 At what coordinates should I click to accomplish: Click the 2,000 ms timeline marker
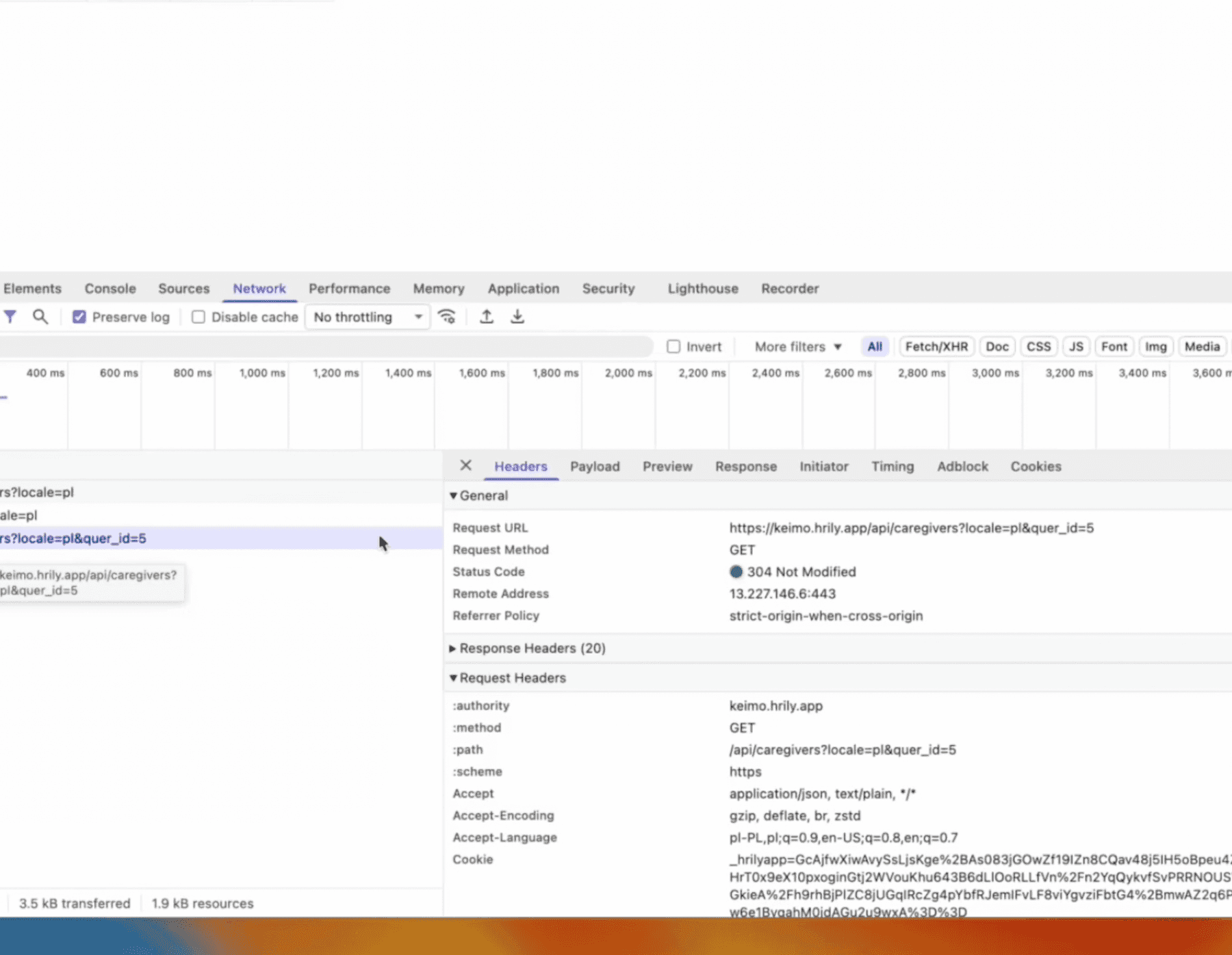pos(628,373)
